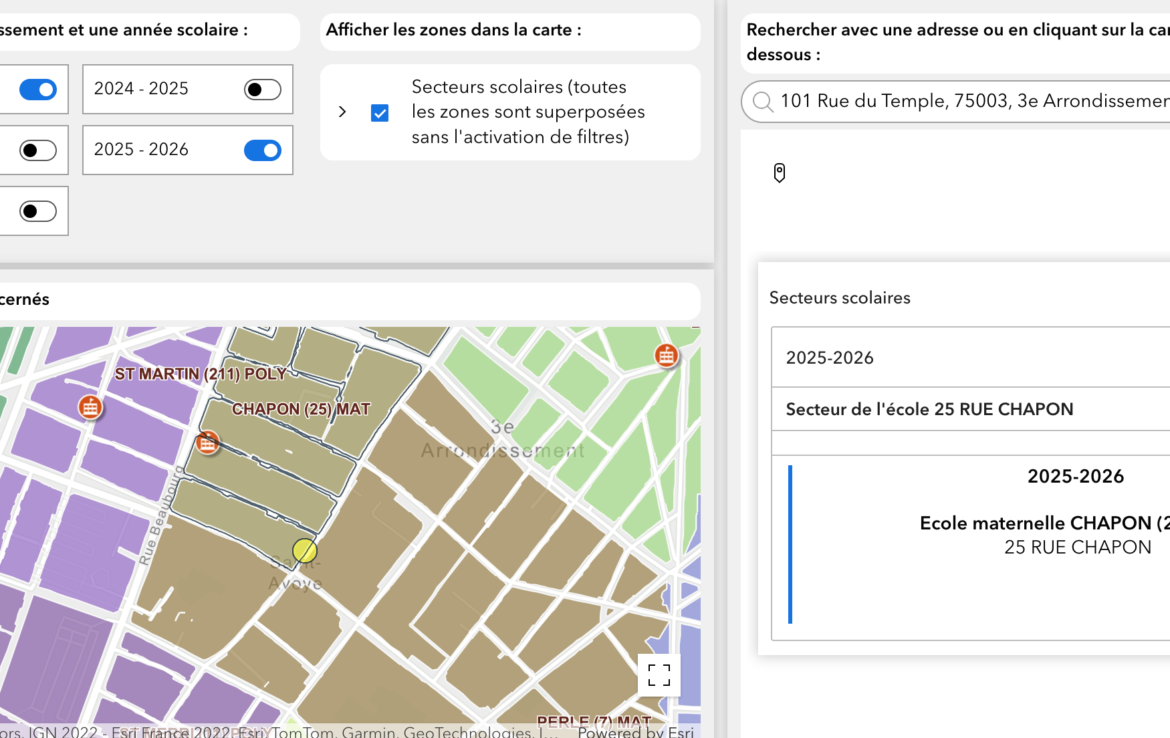Click the PERLE (7) MAT map label
Image resolution: width=1170 pixels, height=738 pixels.
[594, 721]
